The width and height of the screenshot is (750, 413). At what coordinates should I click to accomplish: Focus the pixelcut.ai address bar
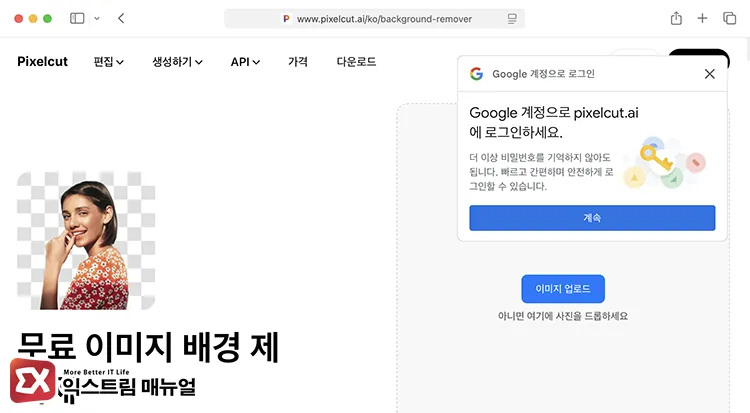point(375,19)
